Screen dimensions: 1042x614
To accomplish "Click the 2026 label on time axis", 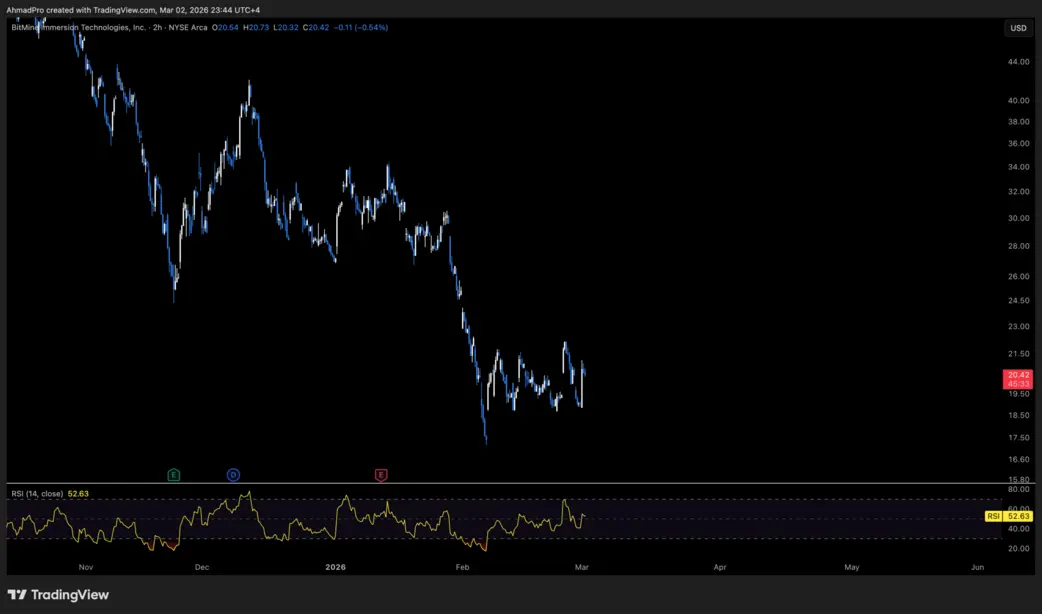I will (x=336, y=567).
